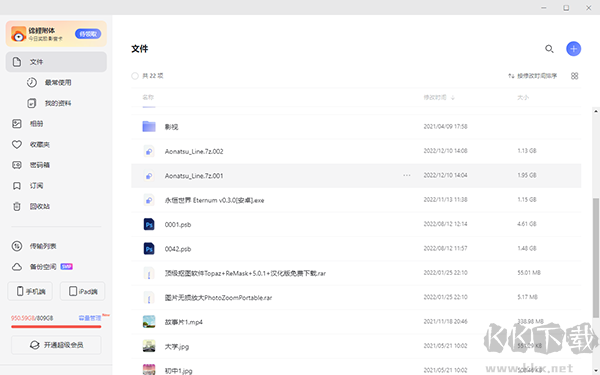600x375 pixels.
Task: Click the blue plus button to add files
Action: [x=573, y=49]
